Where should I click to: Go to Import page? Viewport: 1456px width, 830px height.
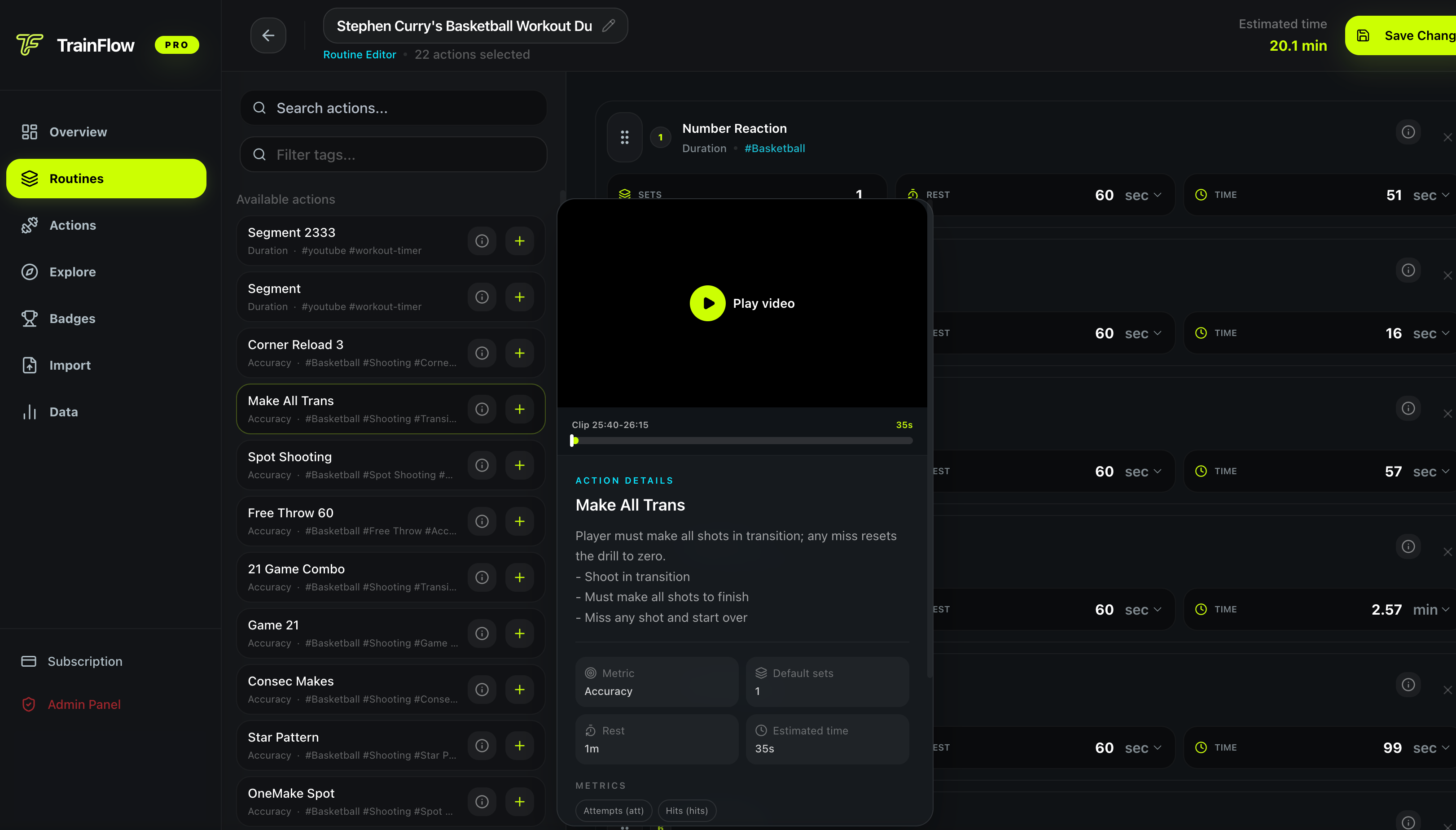[106, 365]
